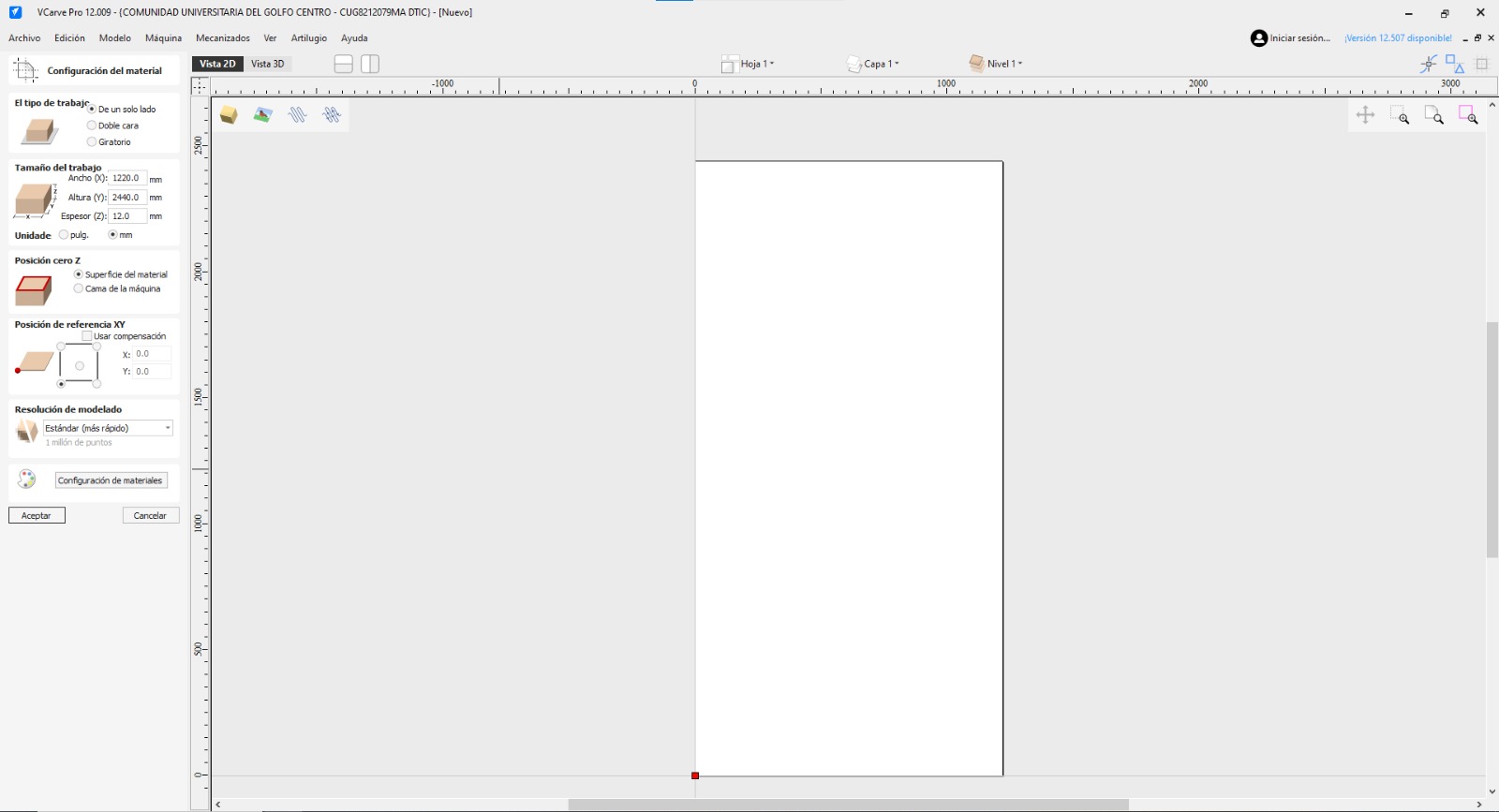This screenshot has height=812, width=1499.
Task: Follow the '¡Versión 12.507 disponible!' link
Action: 1398,38
